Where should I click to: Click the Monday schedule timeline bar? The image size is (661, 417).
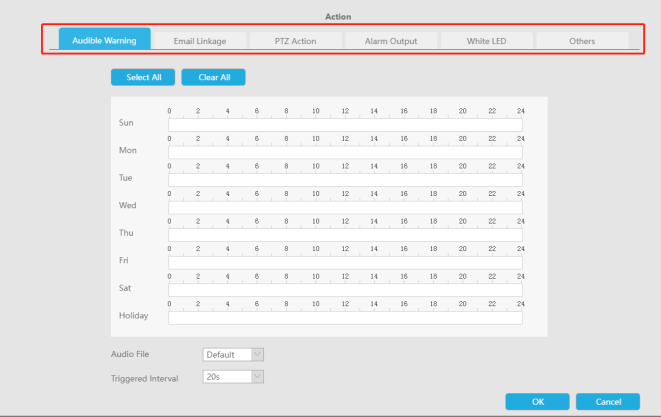pyautogui.click(x=345, y=153)
